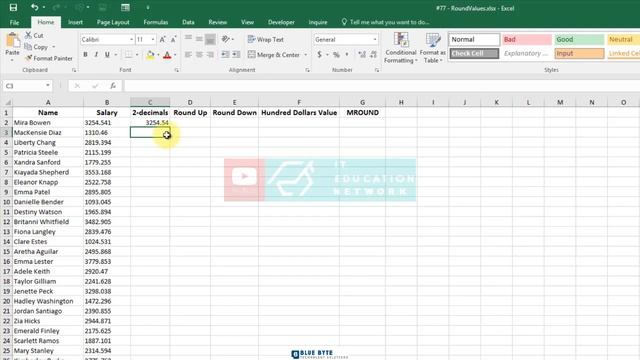Center cell text horizontally
This screenshot has height=360, width=640.
pos(199,55)
